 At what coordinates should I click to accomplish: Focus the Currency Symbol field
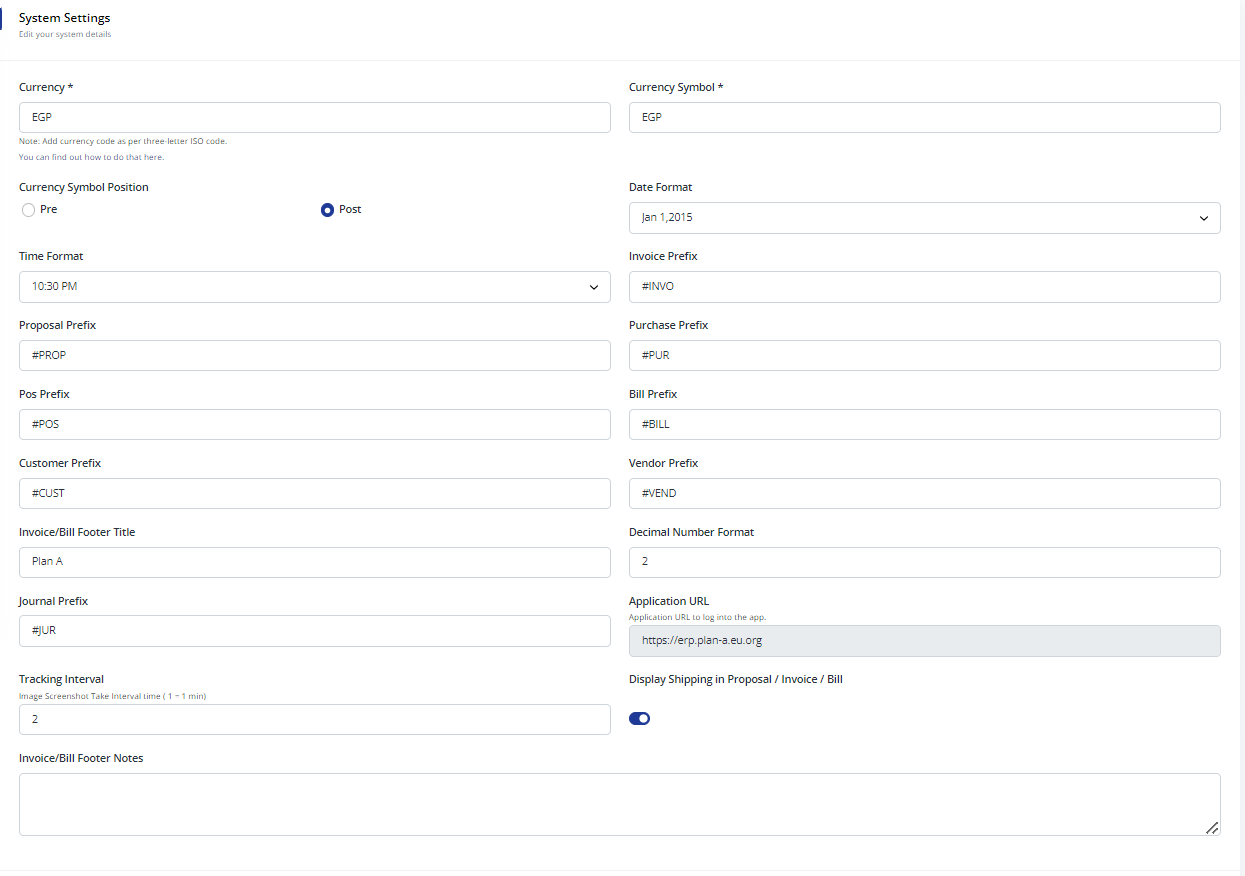(x=924, y=117)
